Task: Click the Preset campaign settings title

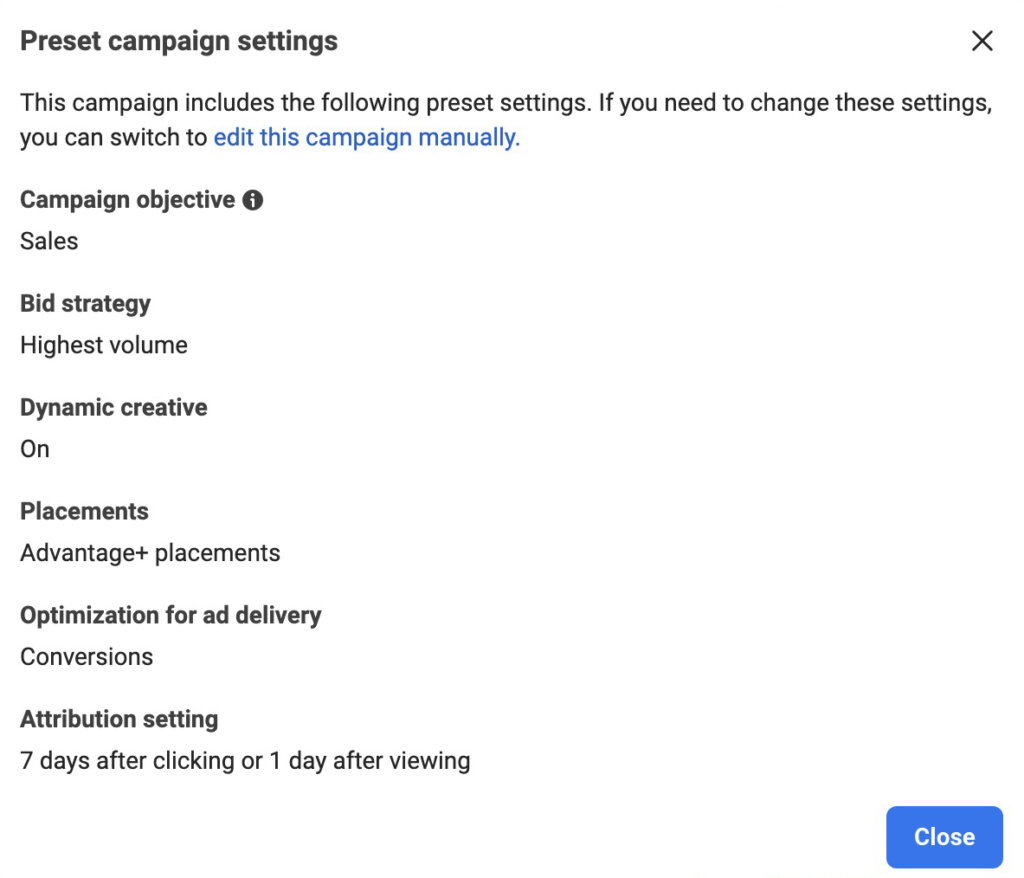Action: point(178,41)
